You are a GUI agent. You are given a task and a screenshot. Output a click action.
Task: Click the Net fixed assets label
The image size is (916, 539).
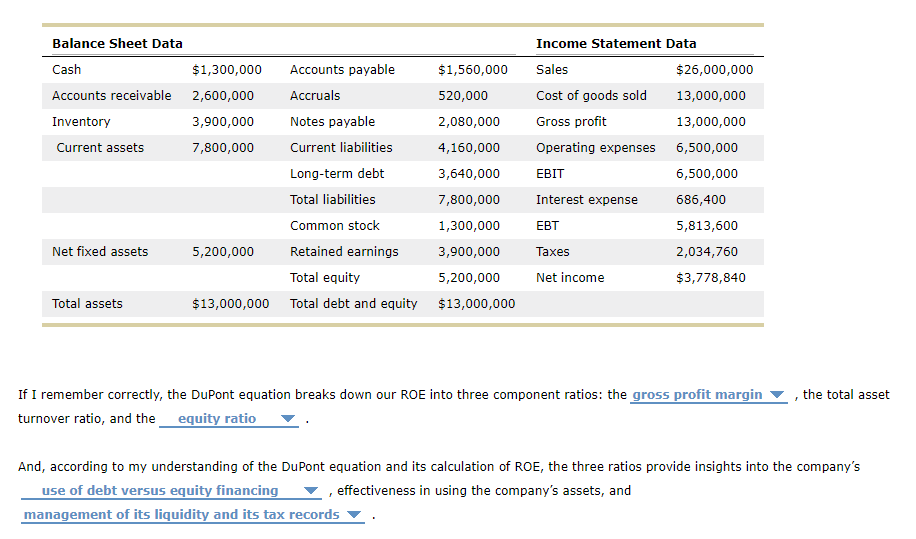point(100,252)
